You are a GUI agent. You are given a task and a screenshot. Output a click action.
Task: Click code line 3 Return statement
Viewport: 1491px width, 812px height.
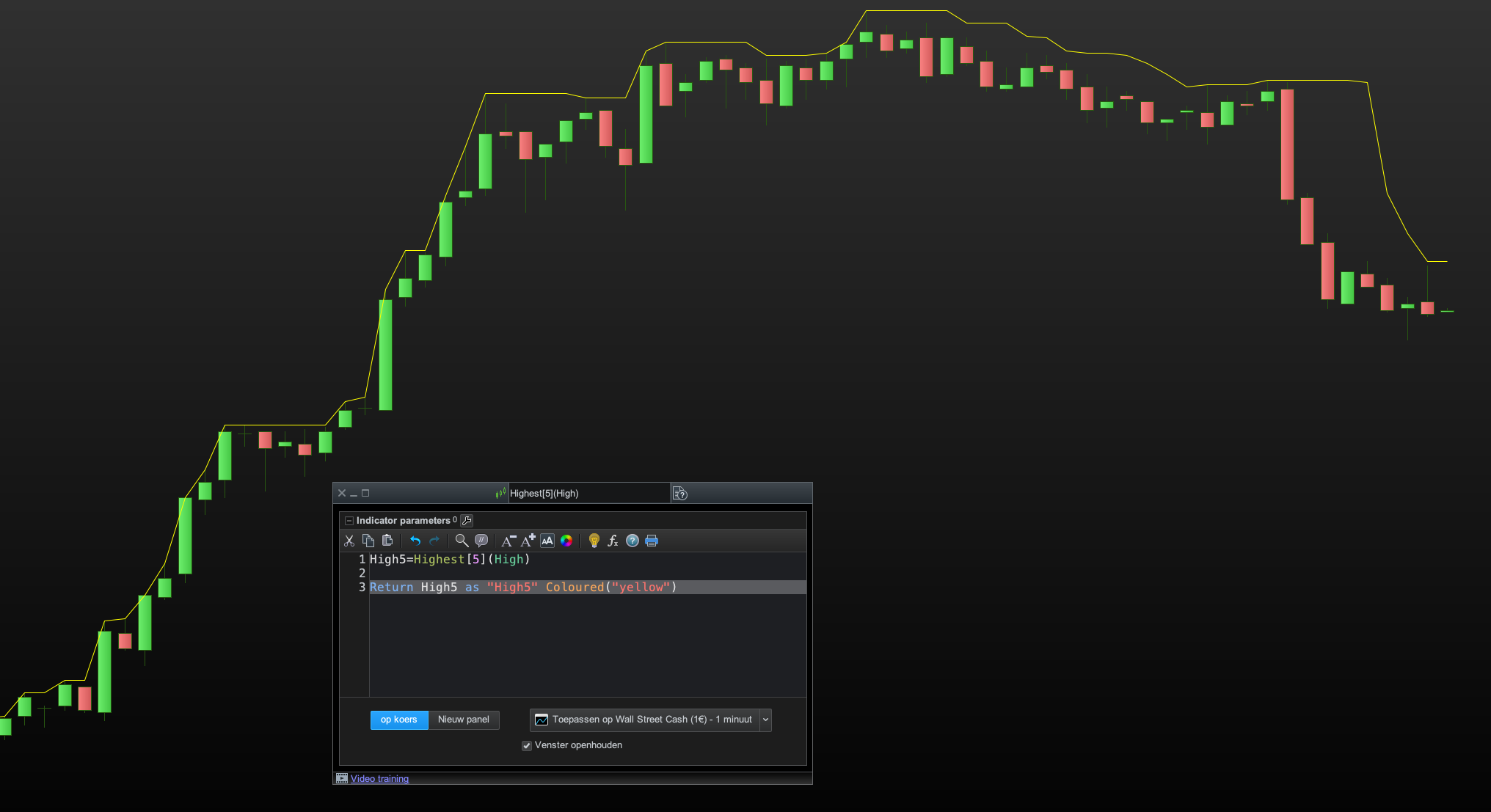click(522, 588)
